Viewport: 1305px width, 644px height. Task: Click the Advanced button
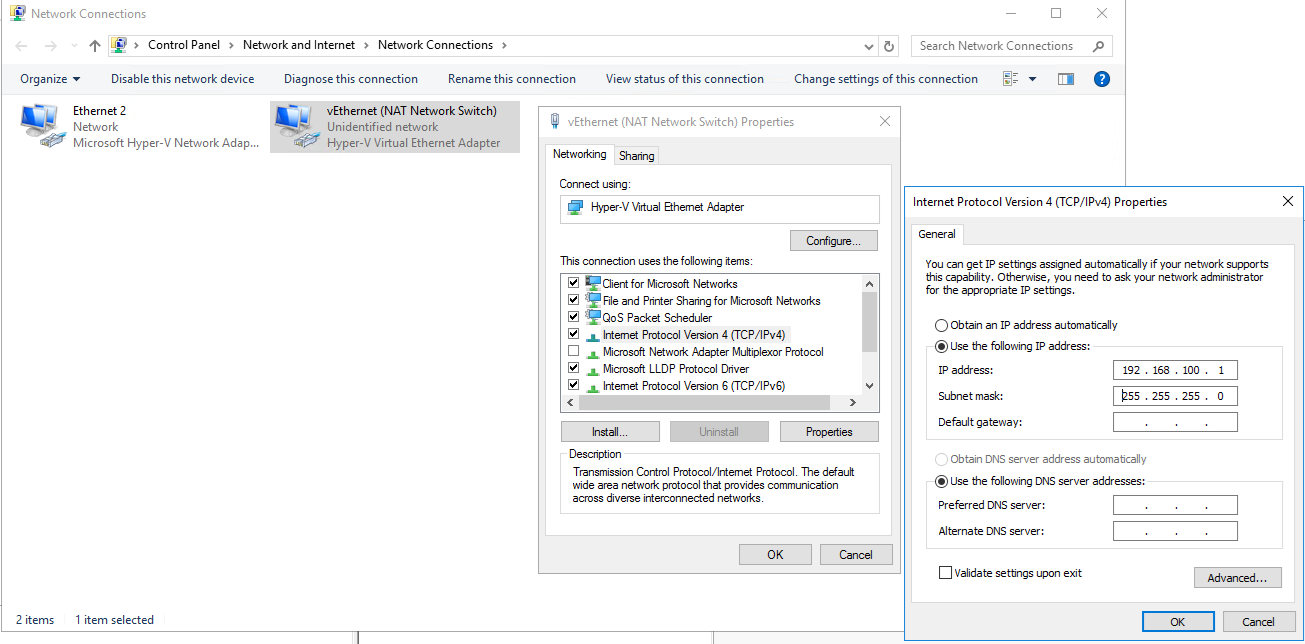[1237, 578]
